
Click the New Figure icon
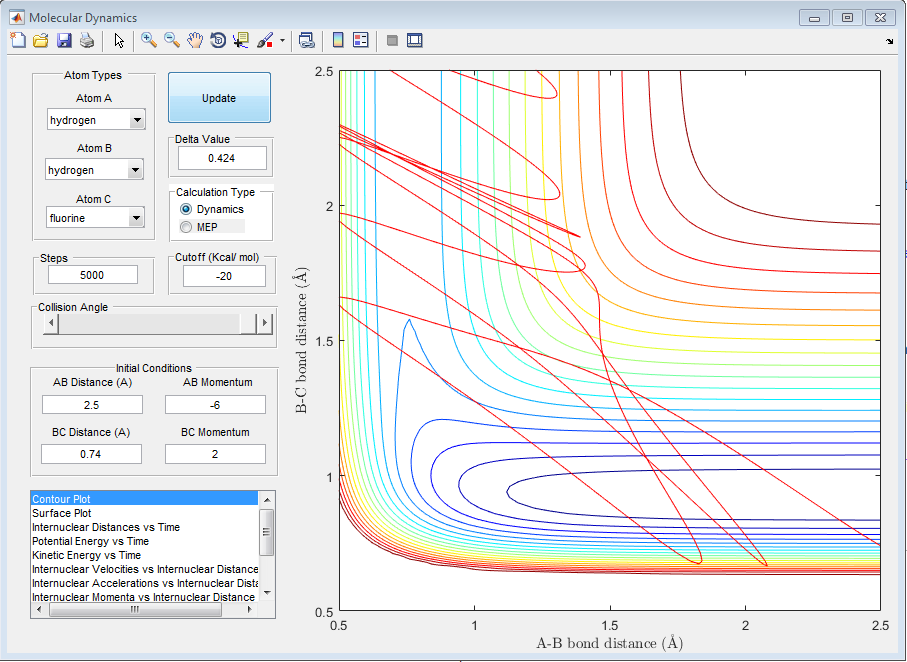17,41
